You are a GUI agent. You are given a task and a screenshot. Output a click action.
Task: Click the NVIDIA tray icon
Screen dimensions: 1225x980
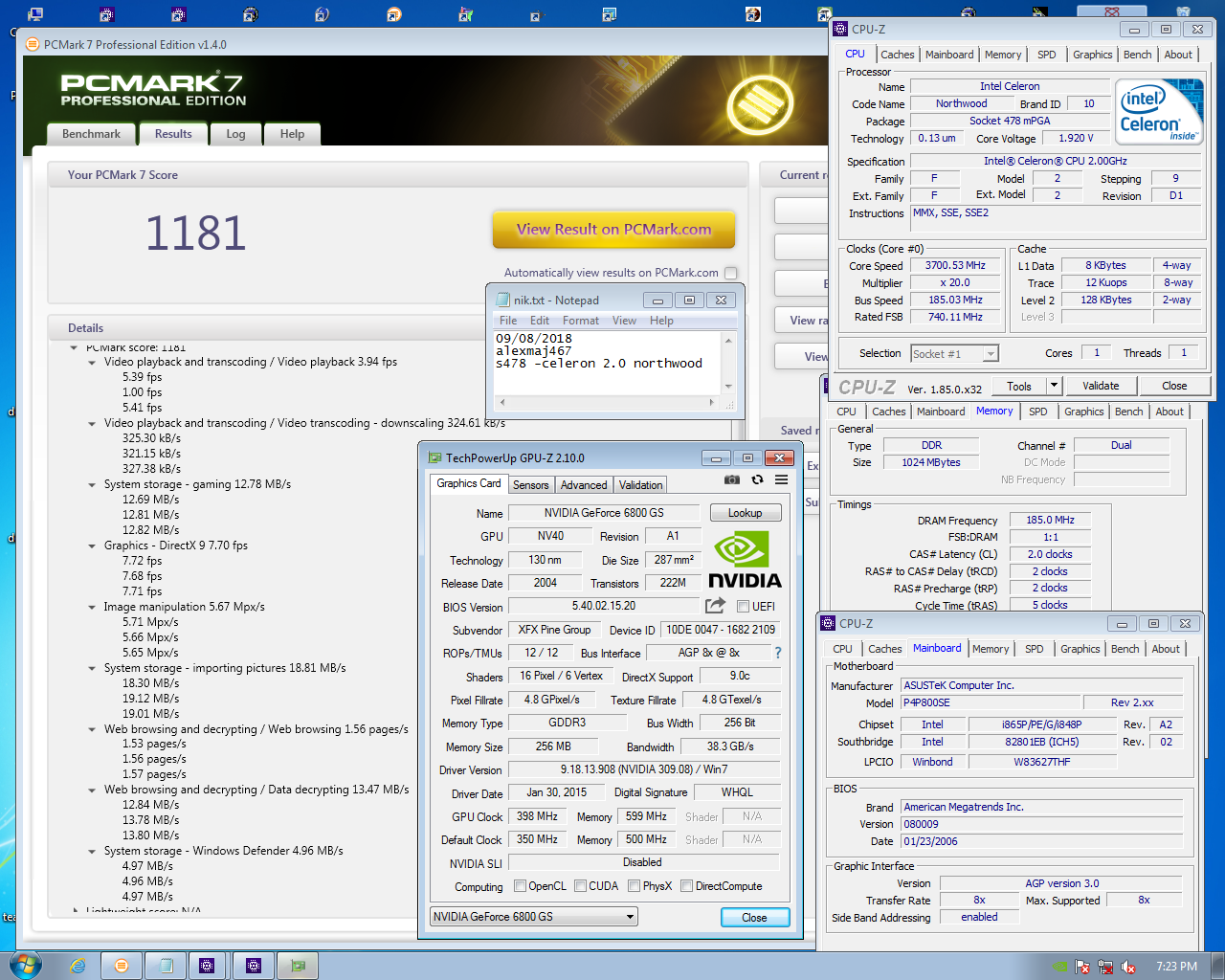pos(1059,967)
